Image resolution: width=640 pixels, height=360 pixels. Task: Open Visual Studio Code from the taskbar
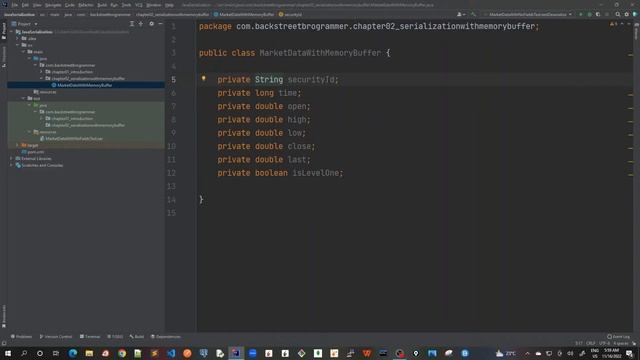(x=171, y=353)
